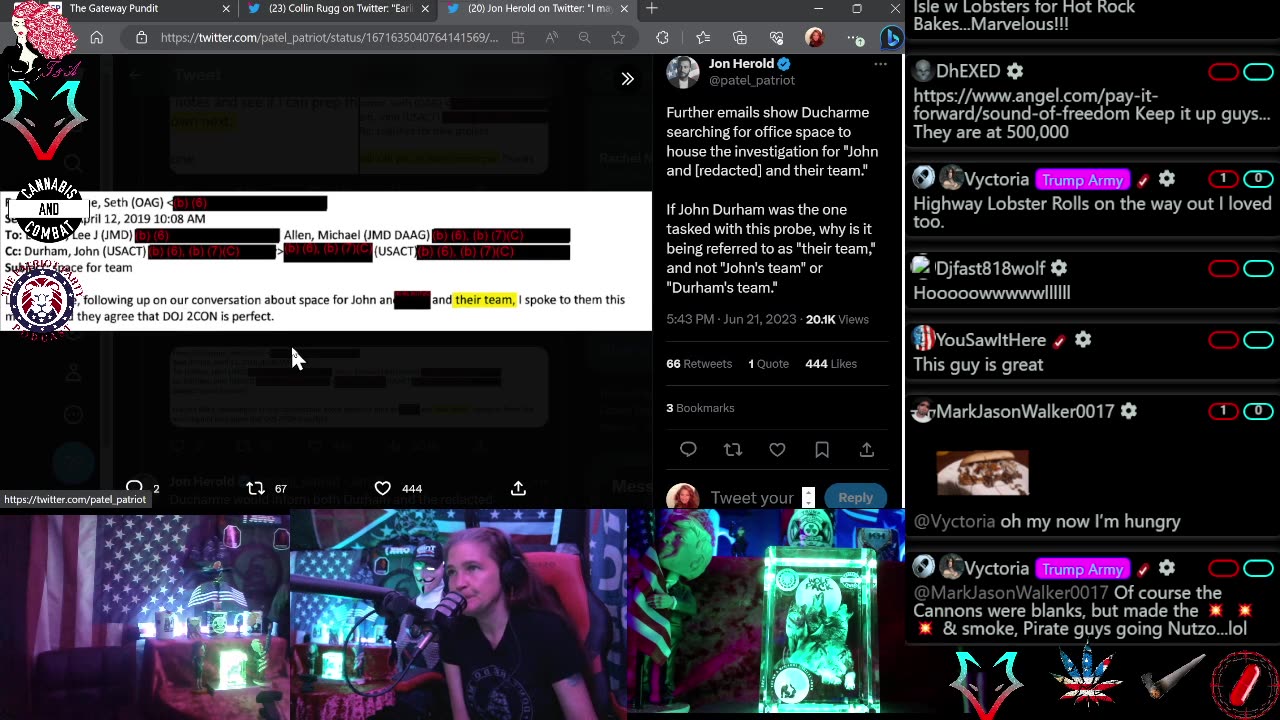This screenshot has width=1280, height=720.
Task: Click the tweet timestamp Jun 21, 2023
Action: coord(731,320)
